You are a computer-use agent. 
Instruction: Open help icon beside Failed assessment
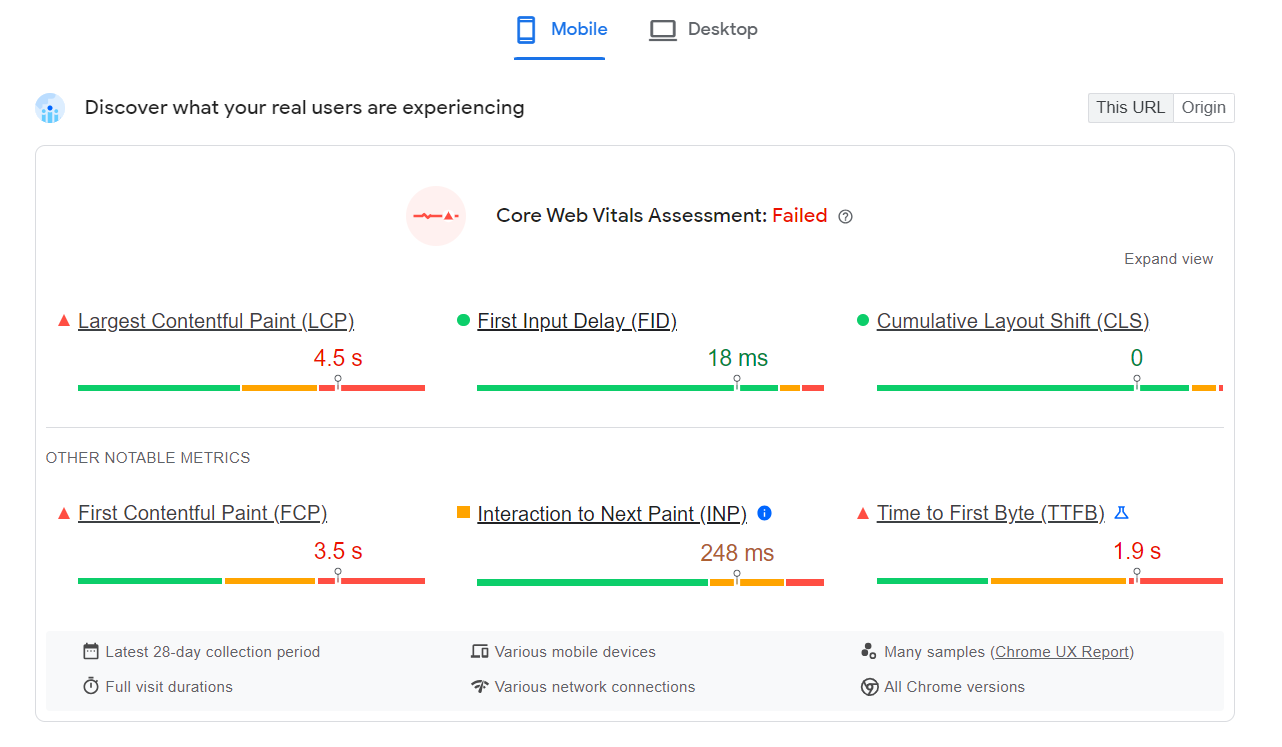[x=845, y=217]
